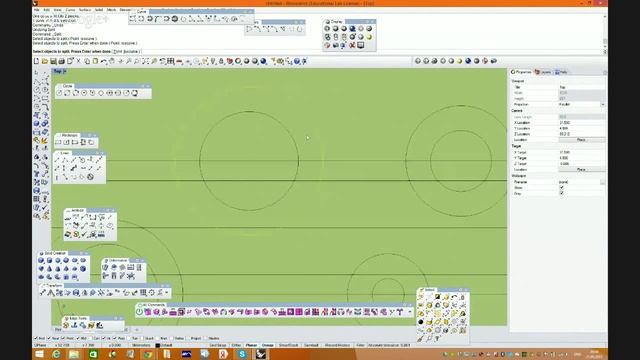Image resolution: width=640 pixels, height=360 pixels.
Task: Open the View menu
Action: 58,10
